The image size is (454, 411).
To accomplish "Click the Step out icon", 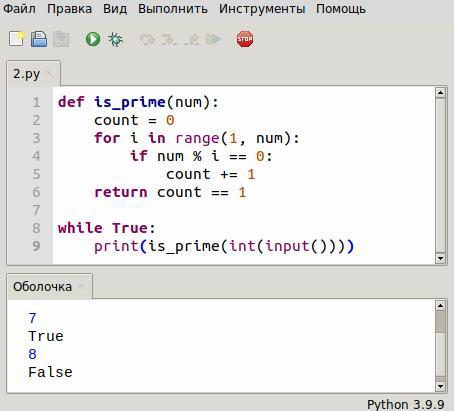I will point(192,39).
